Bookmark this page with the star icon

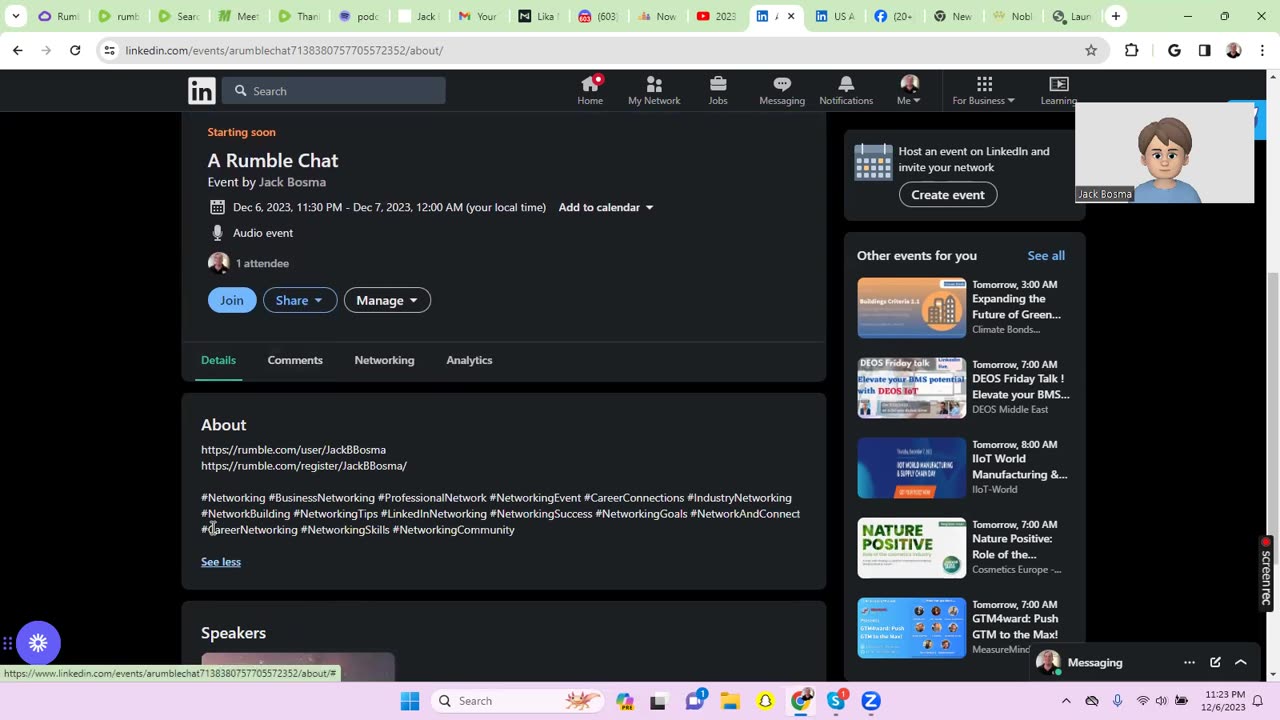pyautogui.click(x=1091, y=50)
